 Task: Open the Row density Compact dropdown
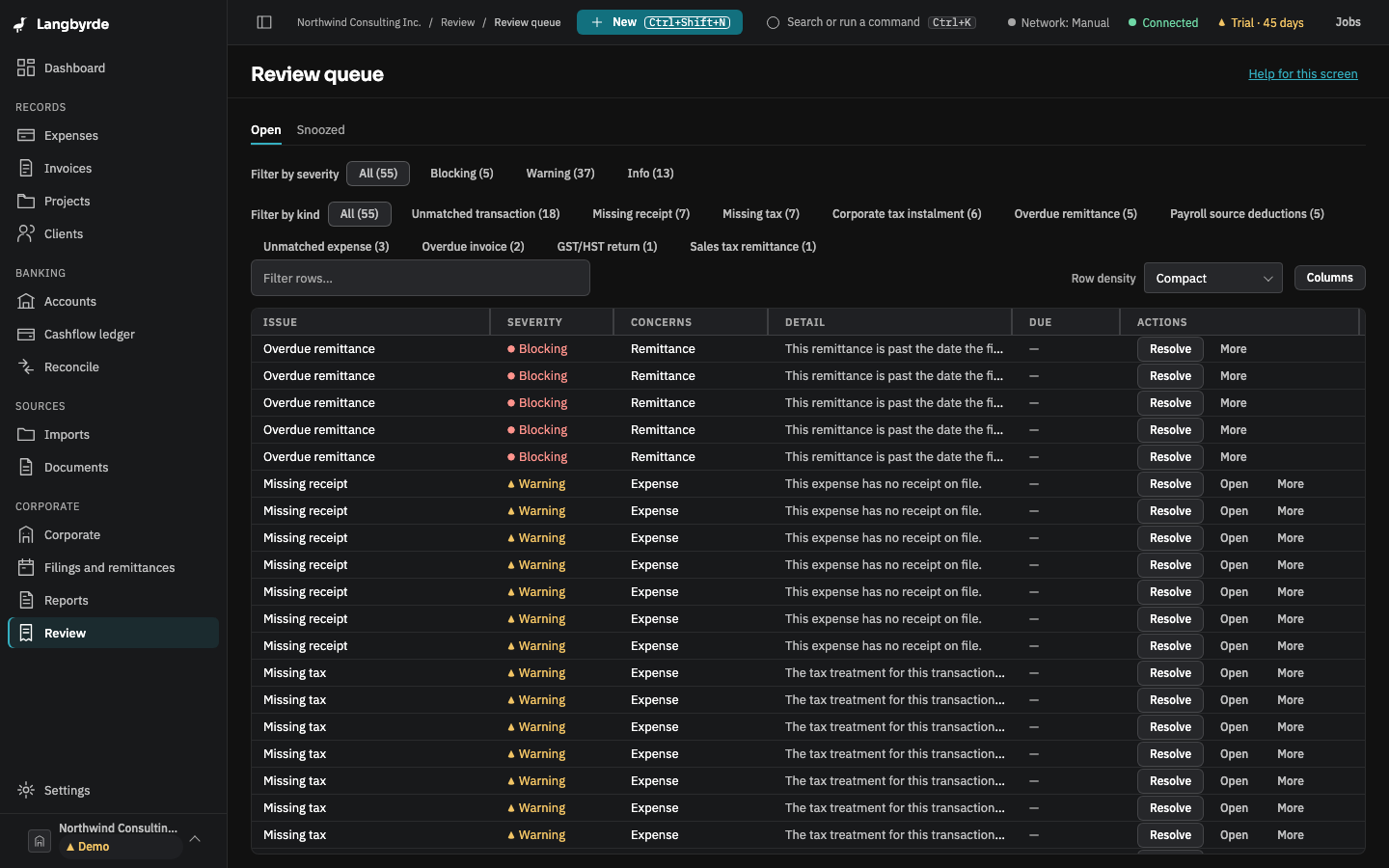[1212, 278]
